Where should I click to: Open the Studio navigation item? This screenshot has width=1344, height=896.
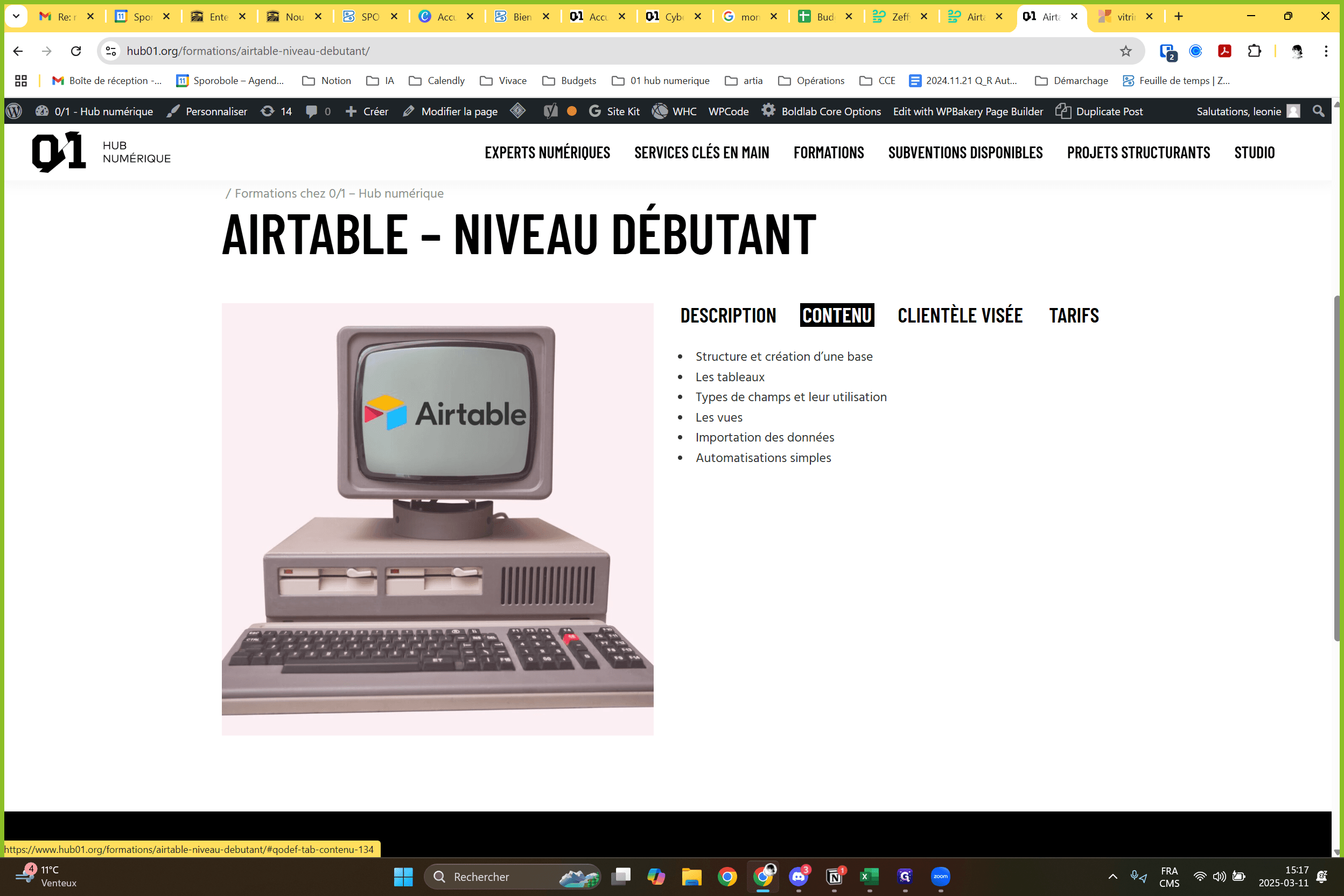pyautogui.click(x=1254, y=152)
